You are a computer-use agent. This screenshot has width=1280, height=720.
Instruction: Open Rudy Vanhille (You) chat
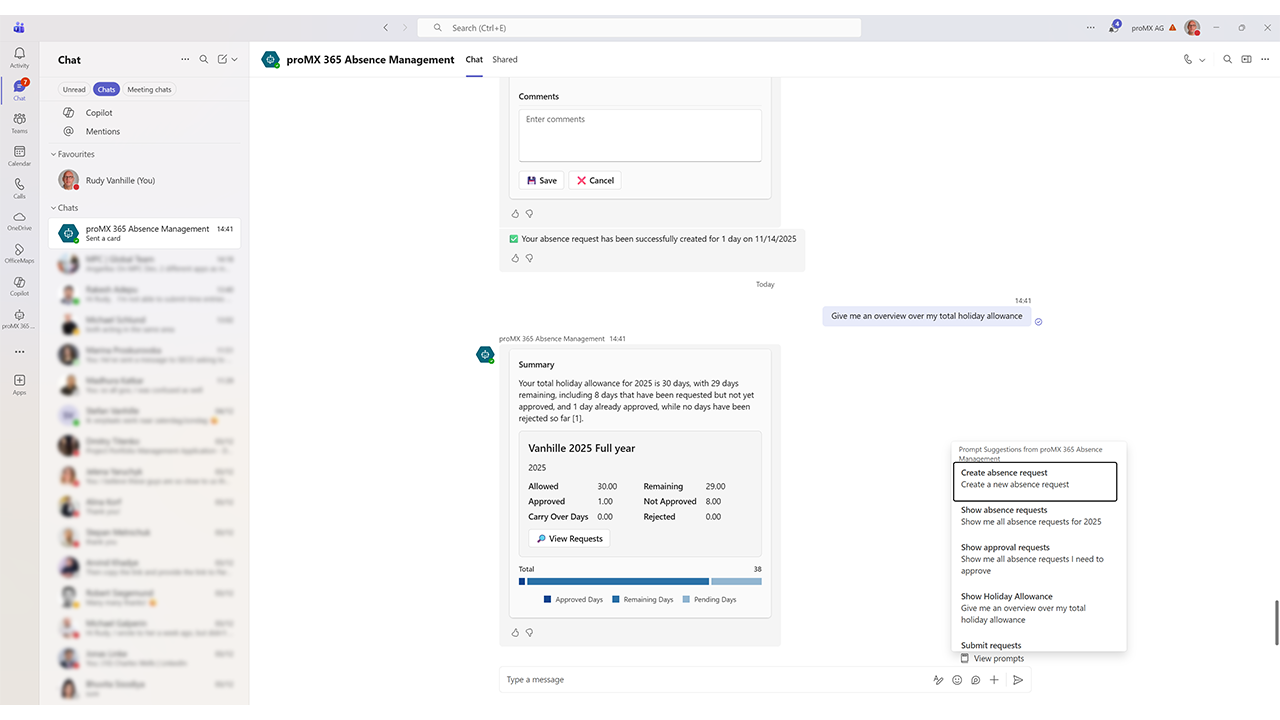coord(145,180)
